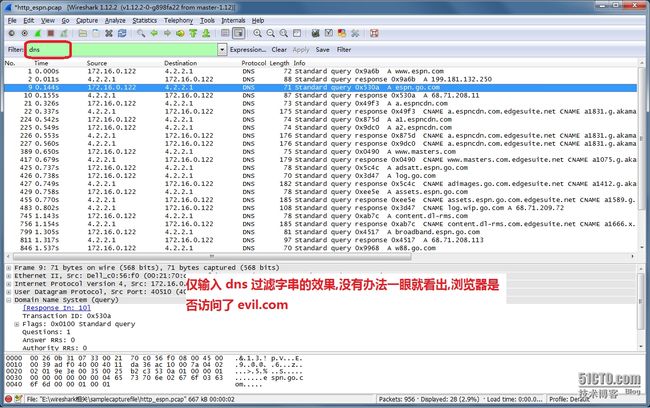Reset zoom to normal size
650x408 pixels.
pos(284,33)
